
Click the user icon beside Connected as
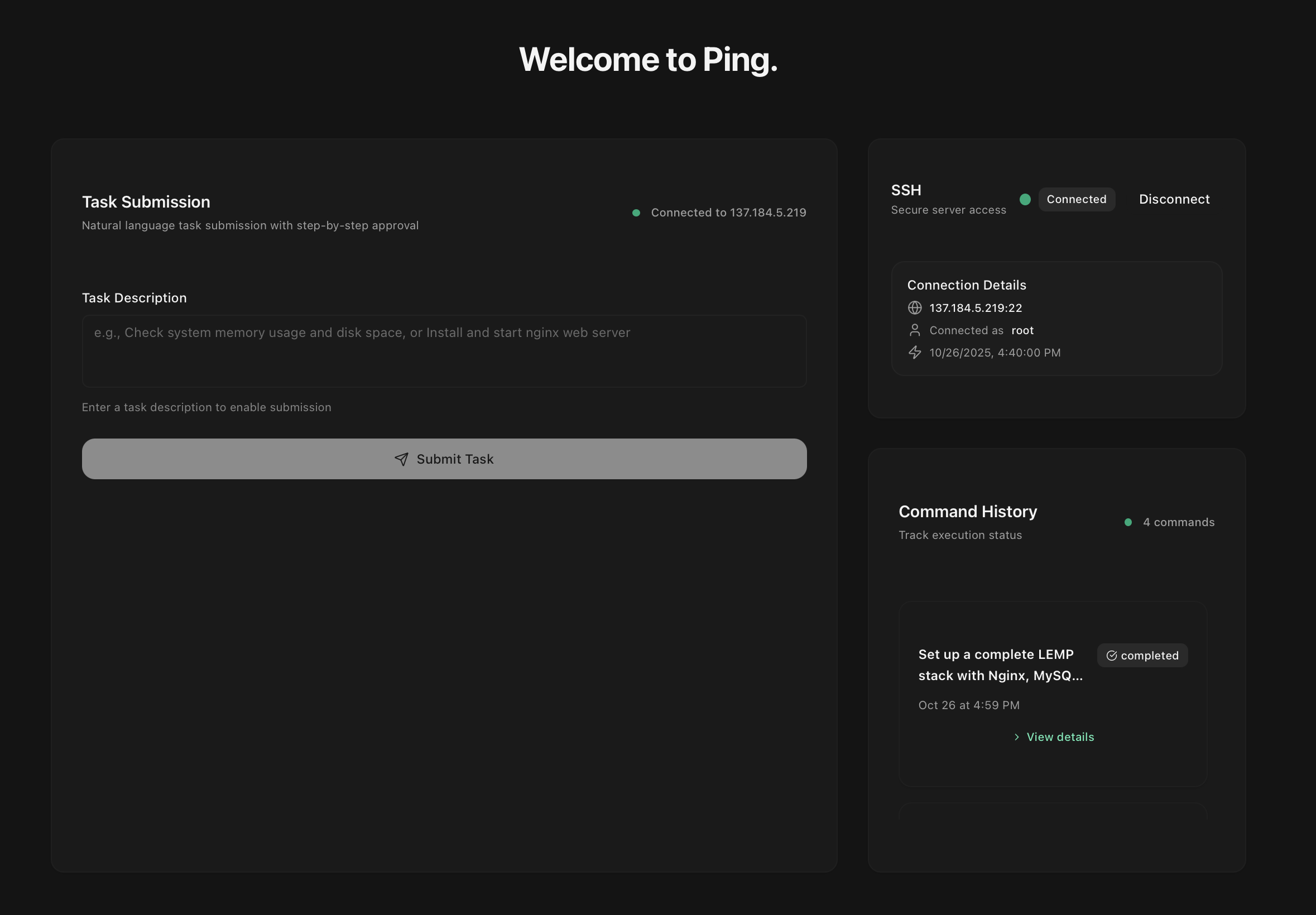pos(915,330)
